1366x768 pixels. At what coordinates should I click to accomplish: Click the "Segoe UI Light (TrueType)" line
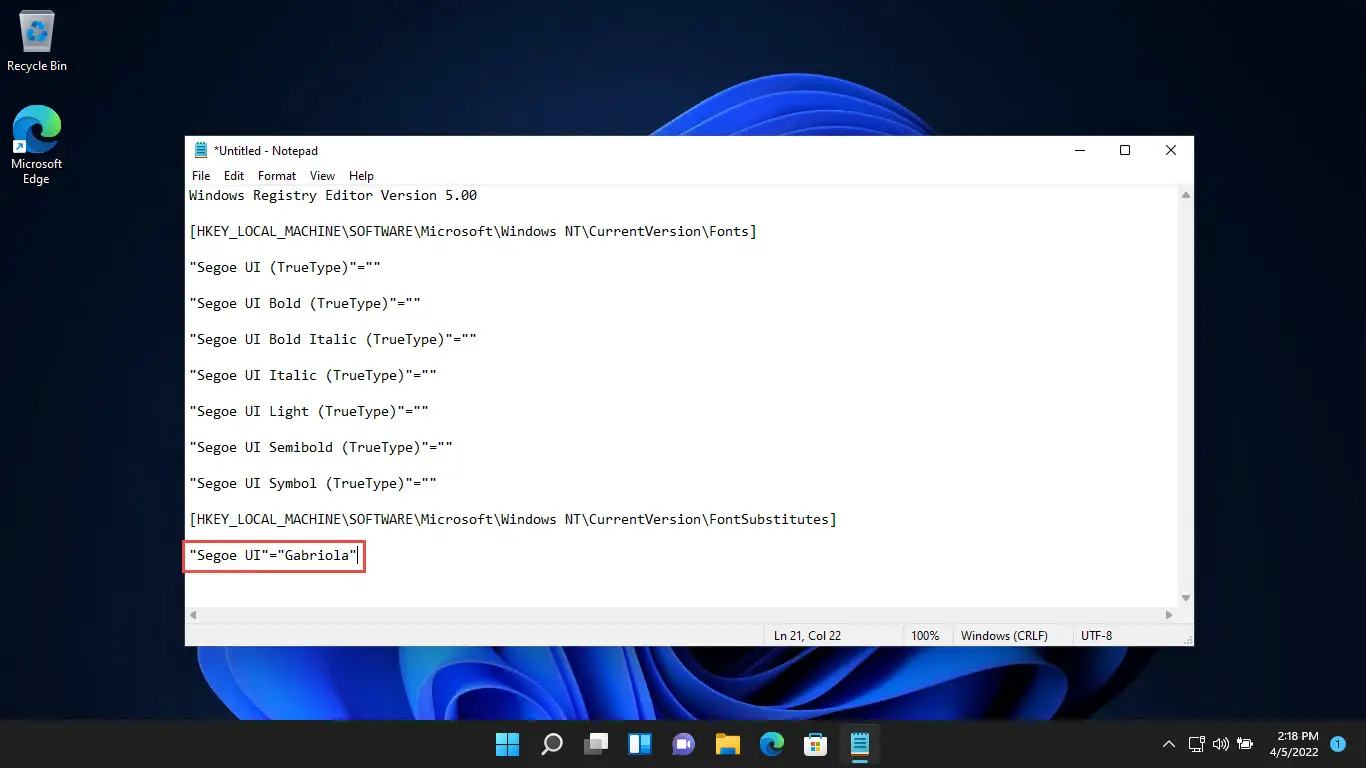tap(309, 412)
